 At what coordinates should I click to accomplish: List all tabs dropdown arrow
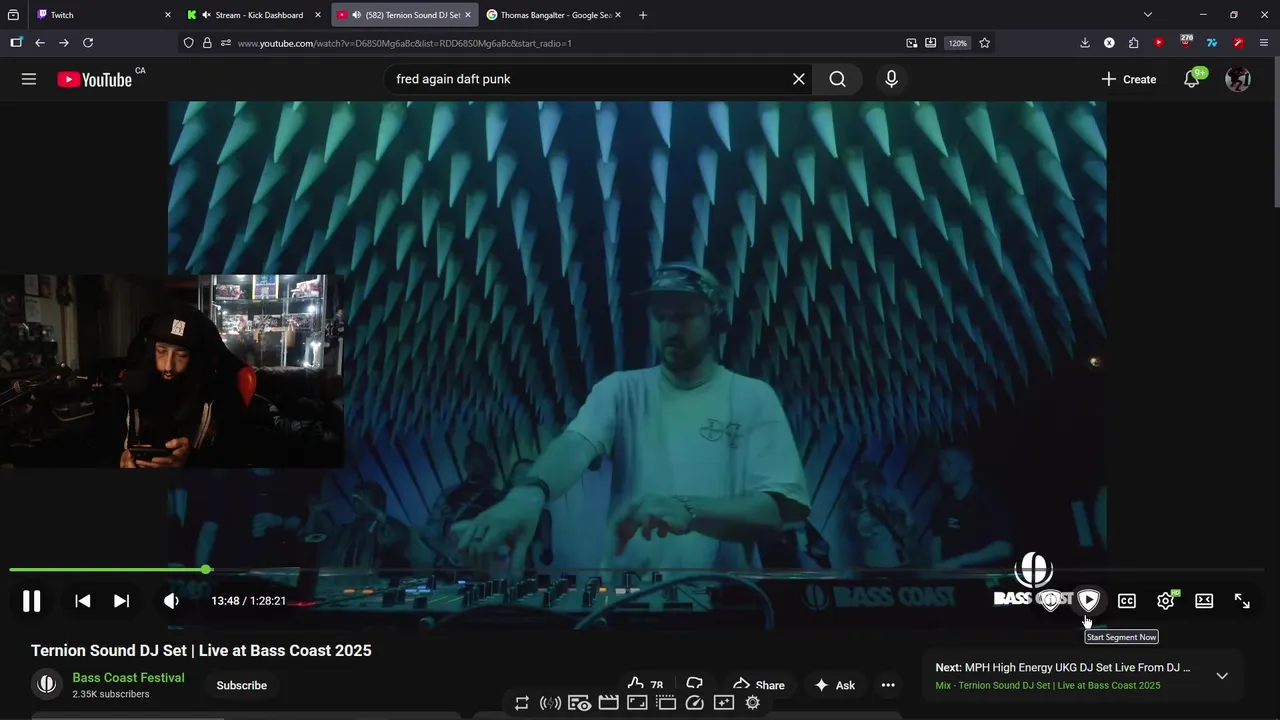coord(1148,15)
